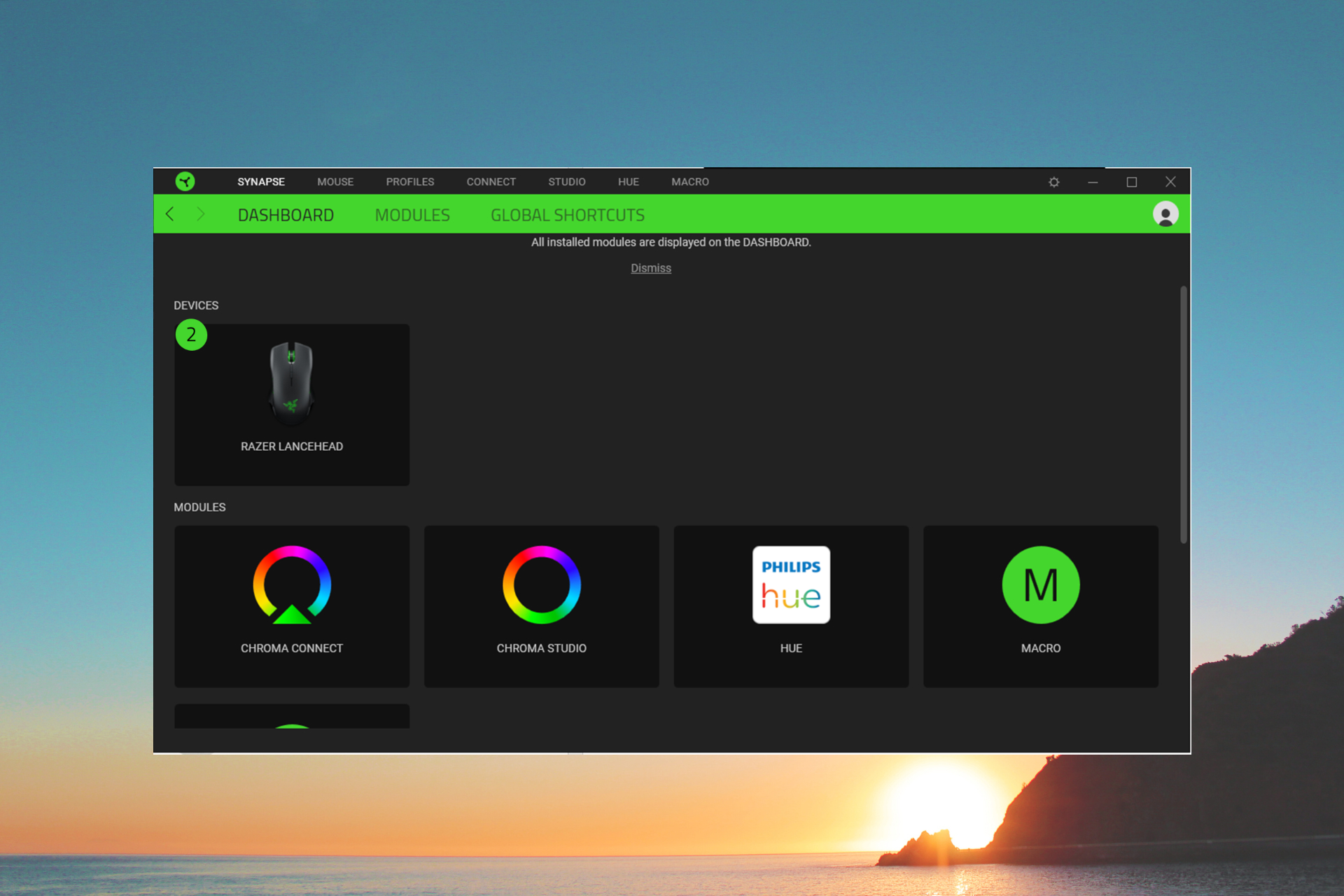Open the HUE top tab
1344x896 pixels.
(x=629, y=182)
